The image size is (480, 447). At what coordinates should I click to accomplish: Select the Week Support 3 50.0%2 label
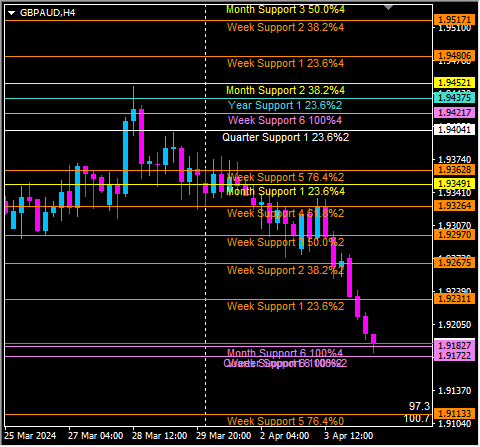pyautogui.click(x=285, y=242)
